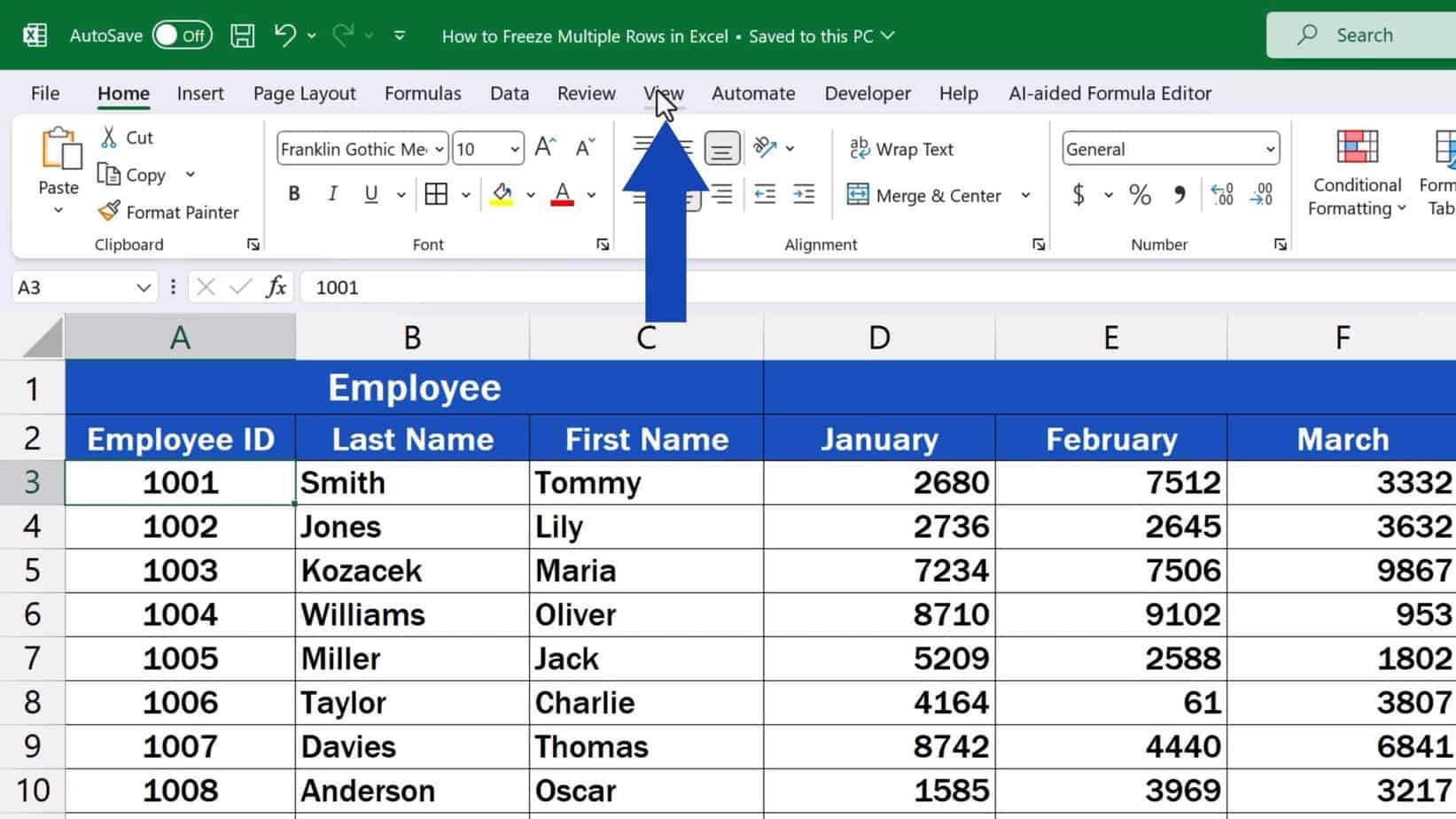Open the font size dropdown

[x=515, y=148]
